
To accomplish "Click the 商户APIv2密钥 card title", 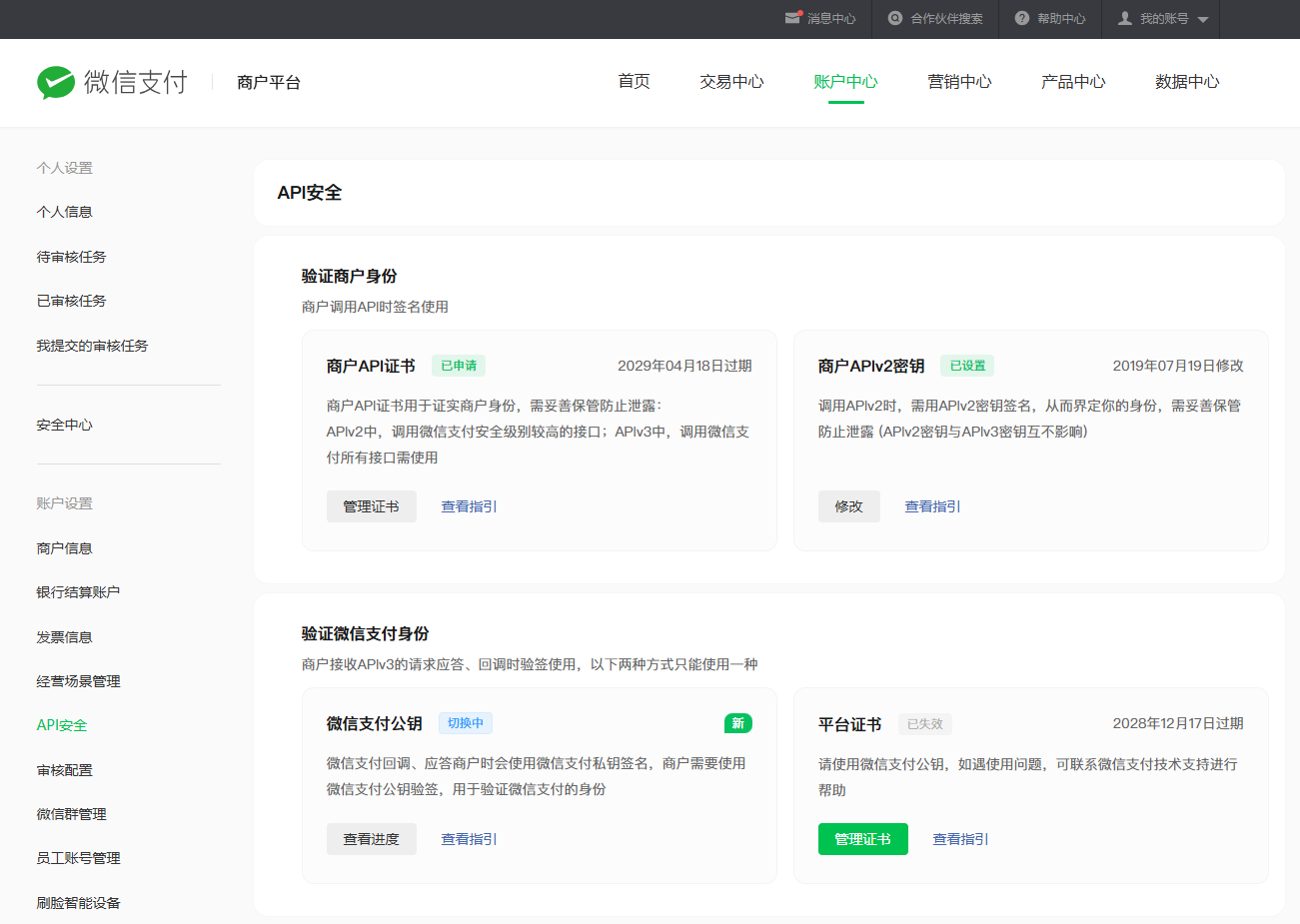I will point(871,366).
